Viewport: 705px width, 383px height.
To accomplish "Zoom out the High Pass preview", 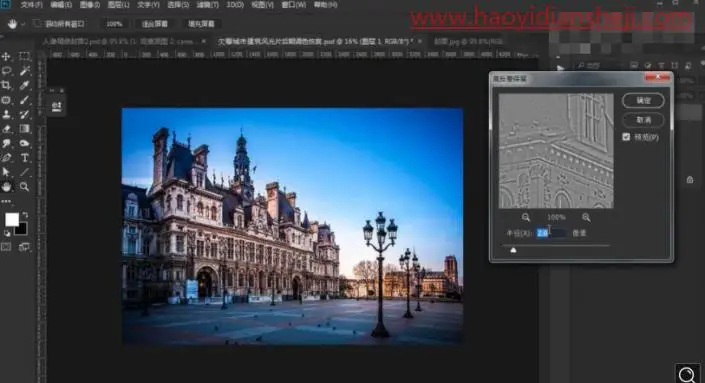I will pos(526,218).
